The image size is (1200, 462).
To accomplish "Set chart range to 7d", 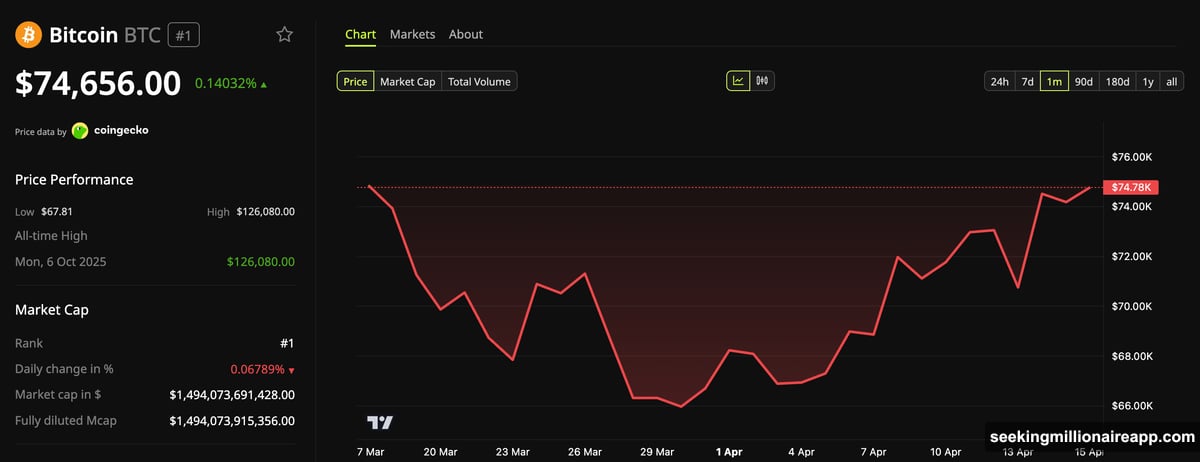I will [x=1027, y=82].
